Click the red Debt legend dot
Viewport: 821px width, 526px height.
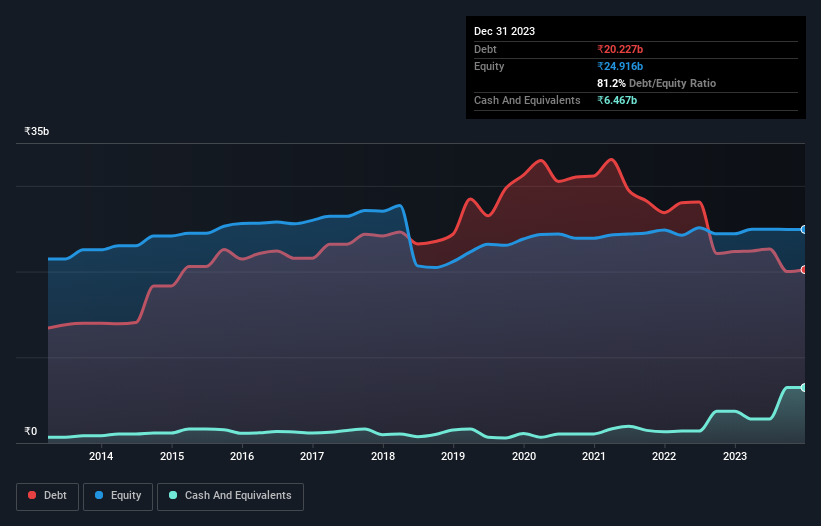(x=32, y=495)
